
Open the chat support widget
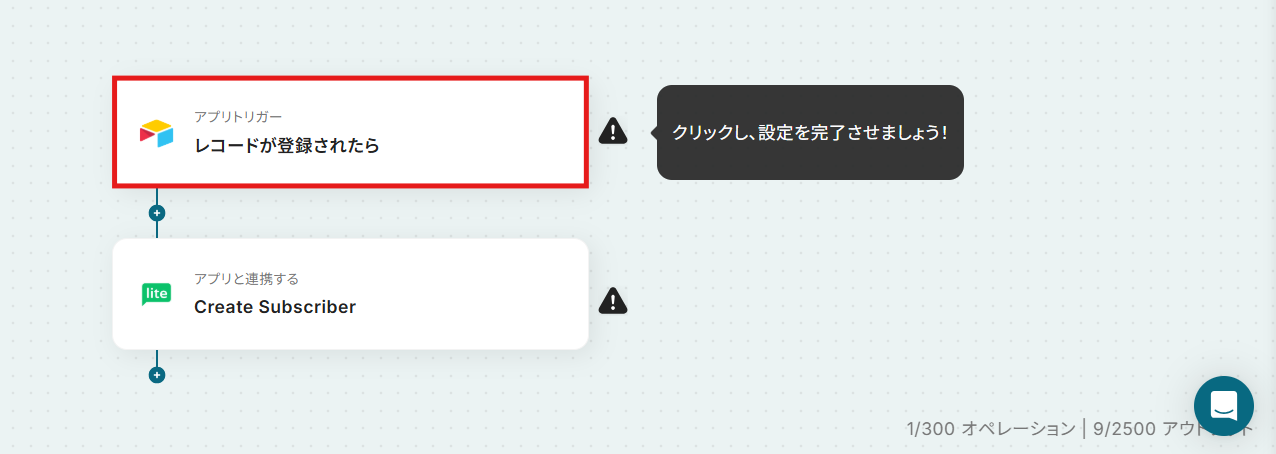[1224, 406]
